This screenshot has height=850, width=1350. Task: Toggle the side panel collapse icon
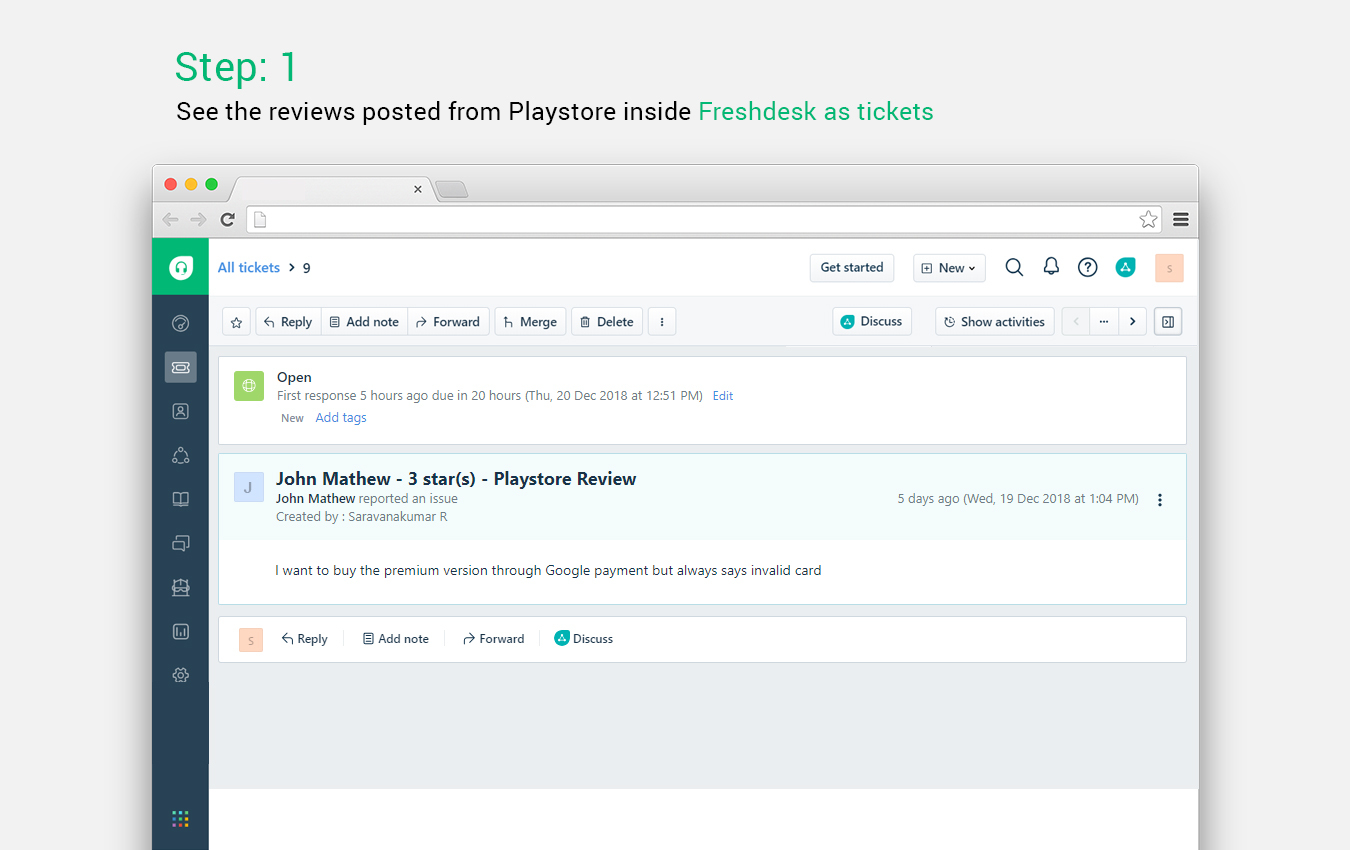(x=1167, y=321)
